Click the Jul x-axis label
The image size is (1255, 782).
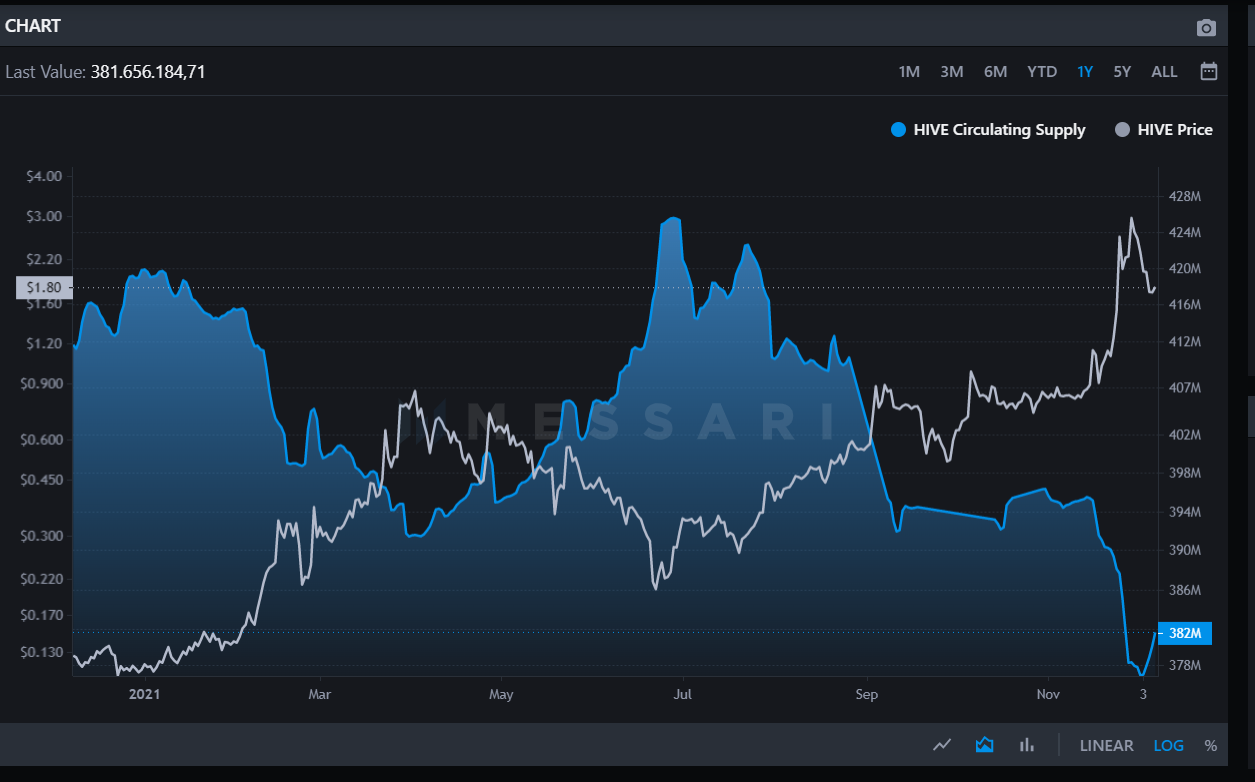point(683,694)
